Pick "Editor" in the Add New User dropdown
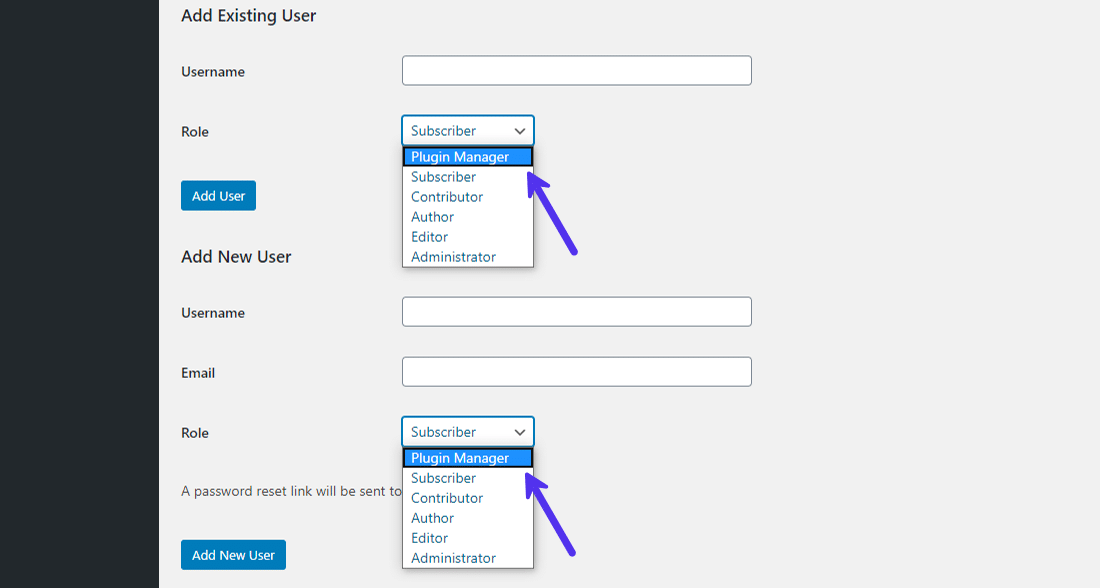1100x588 pixels. 429,538
